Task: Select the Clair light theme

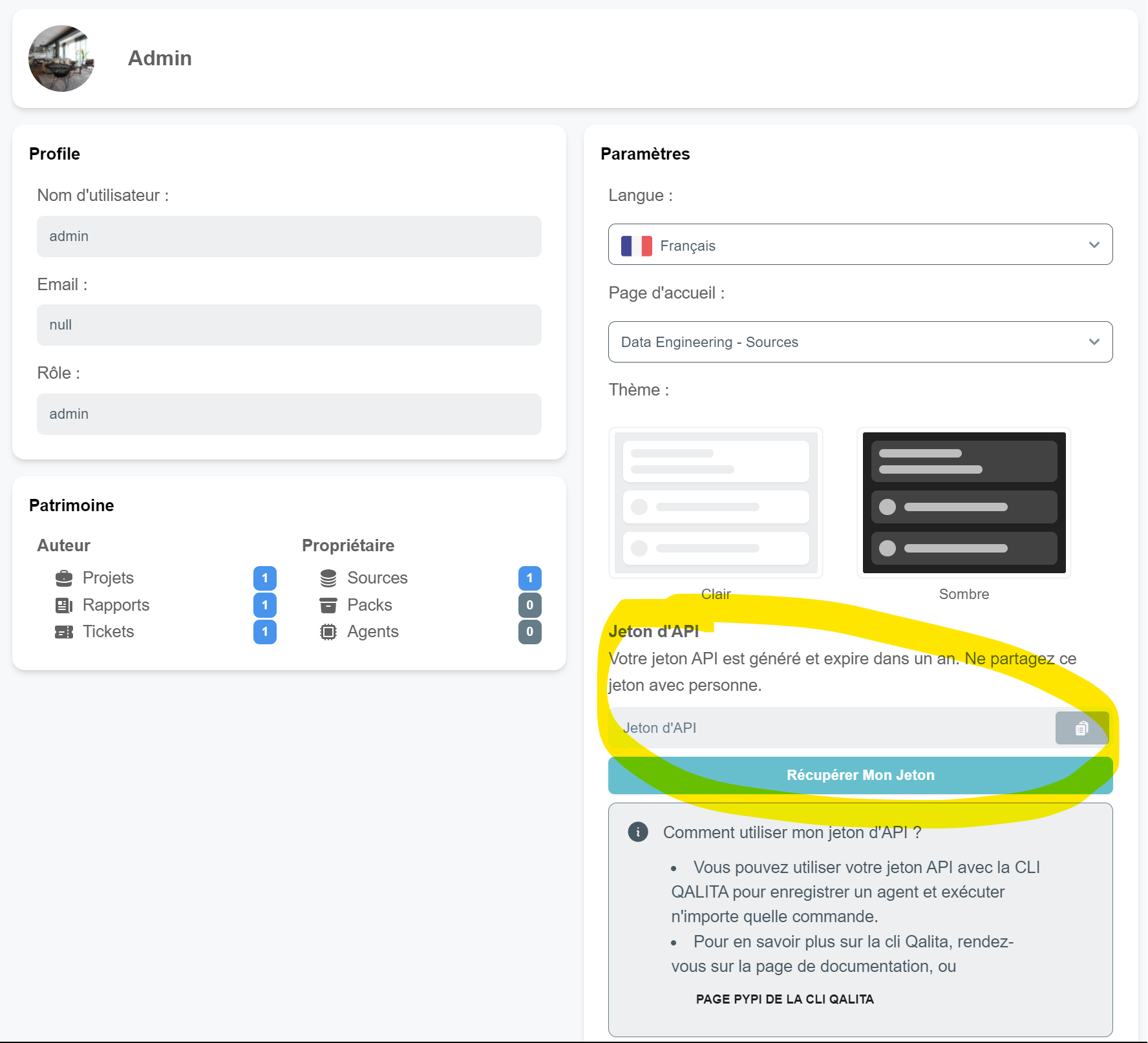Action: pyautogui.click(x=716, y=503)
